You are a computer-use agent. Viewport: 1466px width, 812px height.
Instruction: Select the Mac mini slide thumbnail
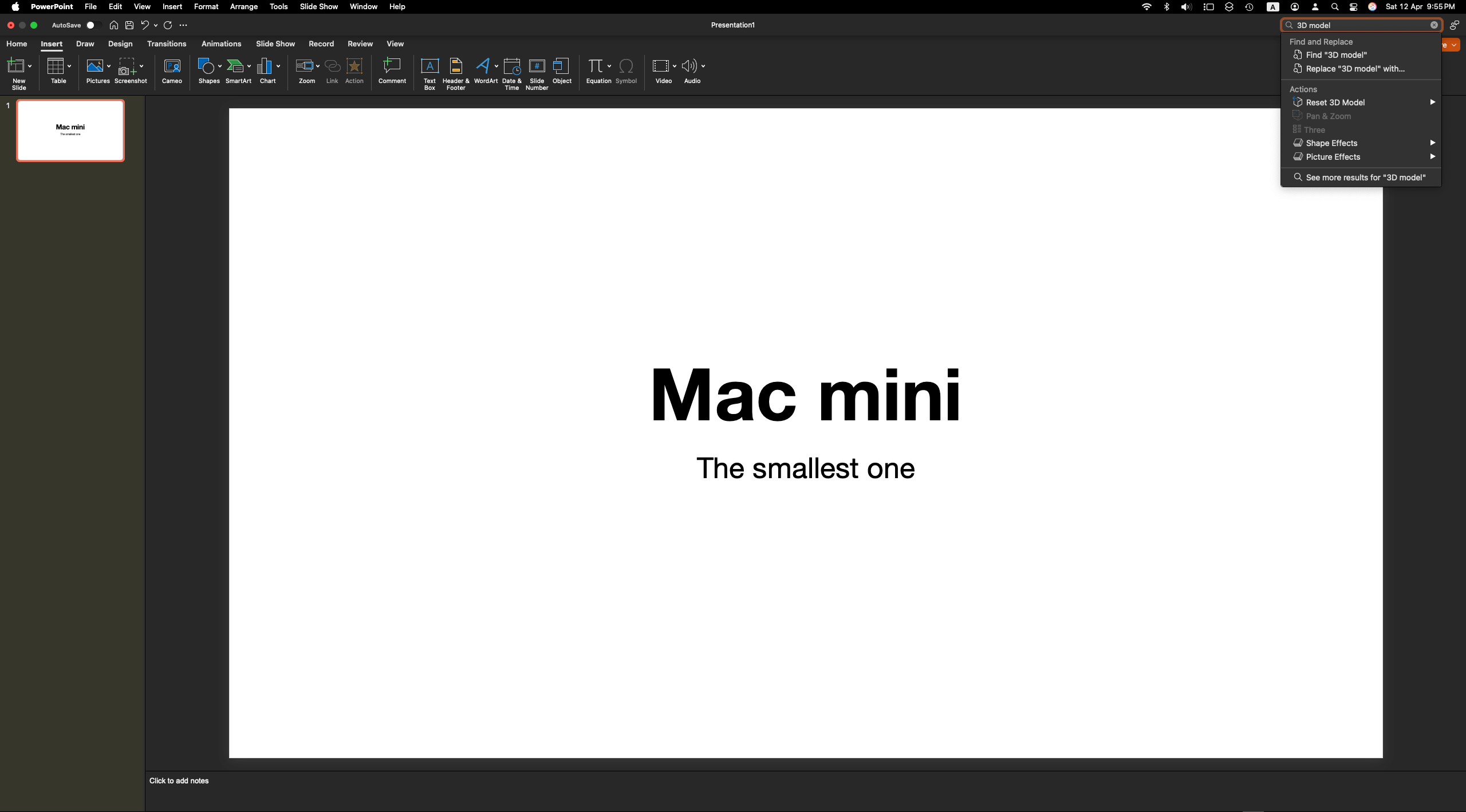(x=70, y=131)
